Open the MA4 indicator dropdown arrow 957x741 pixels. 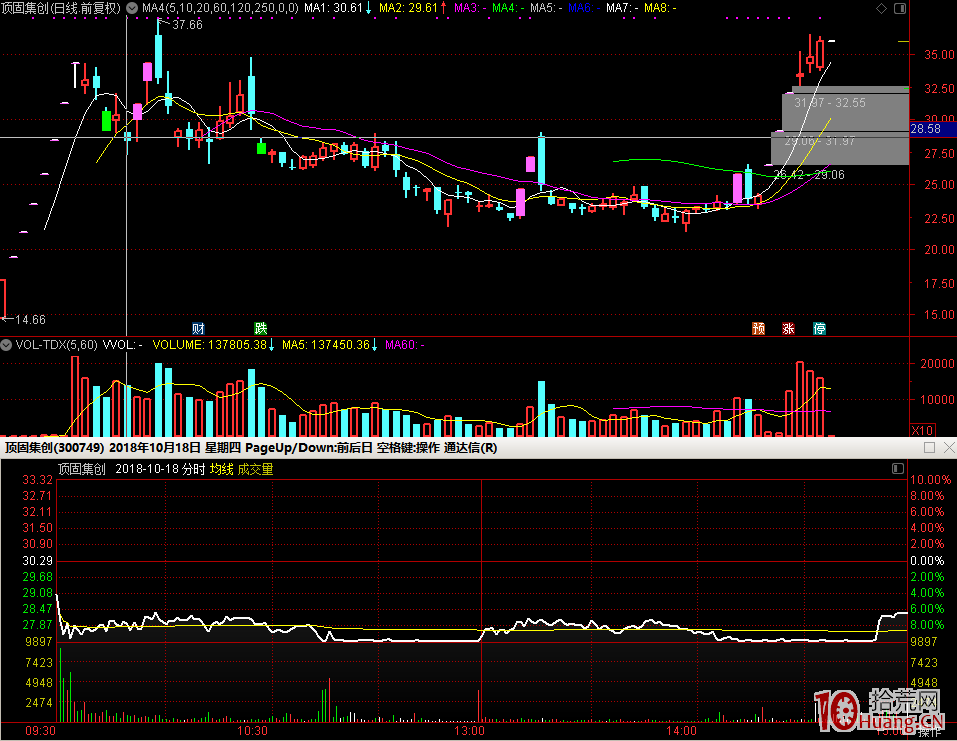[x=133, y=8]
